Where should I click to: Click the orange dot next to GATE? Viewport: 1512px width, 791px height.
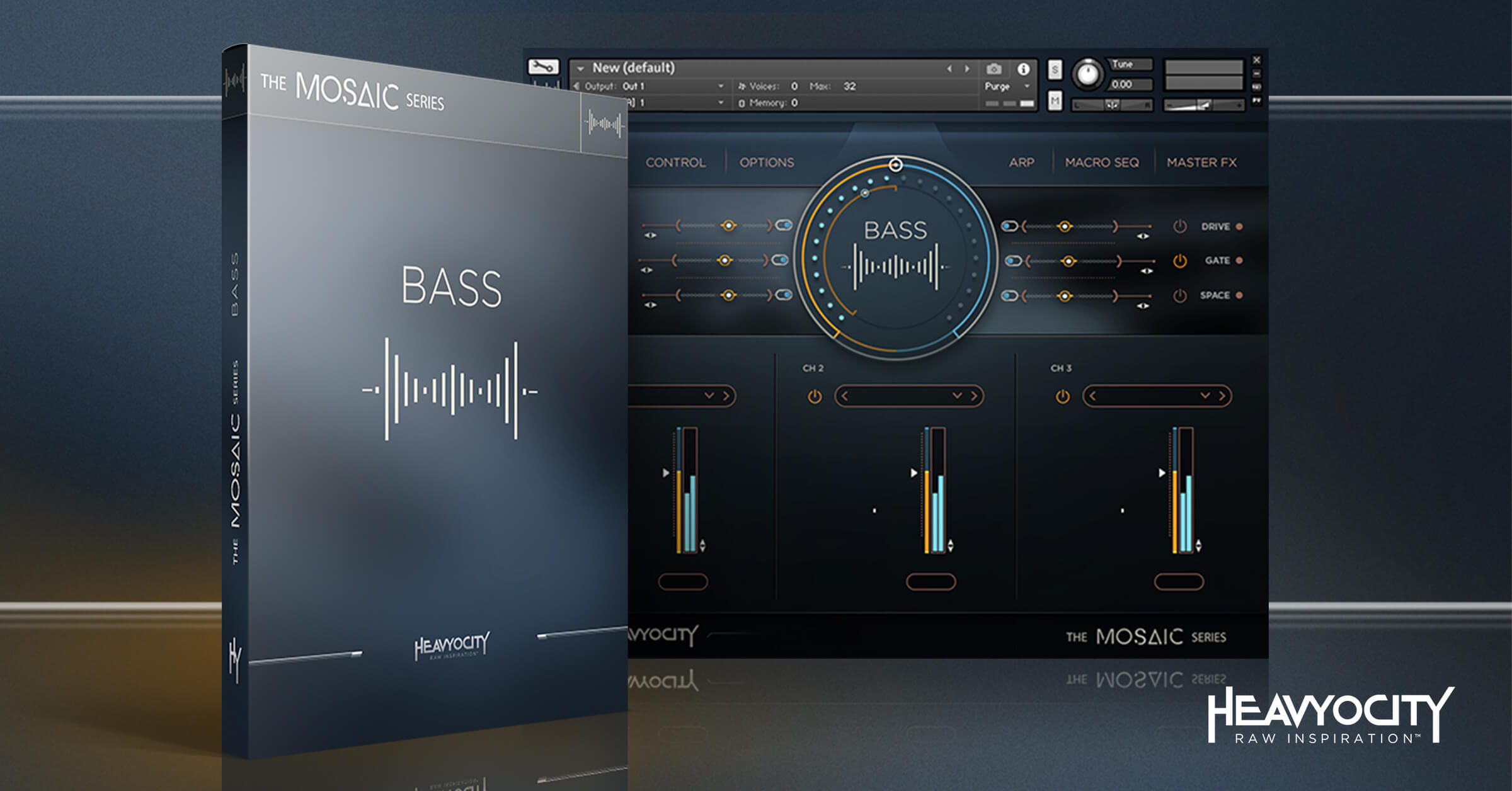point(1239,260)
